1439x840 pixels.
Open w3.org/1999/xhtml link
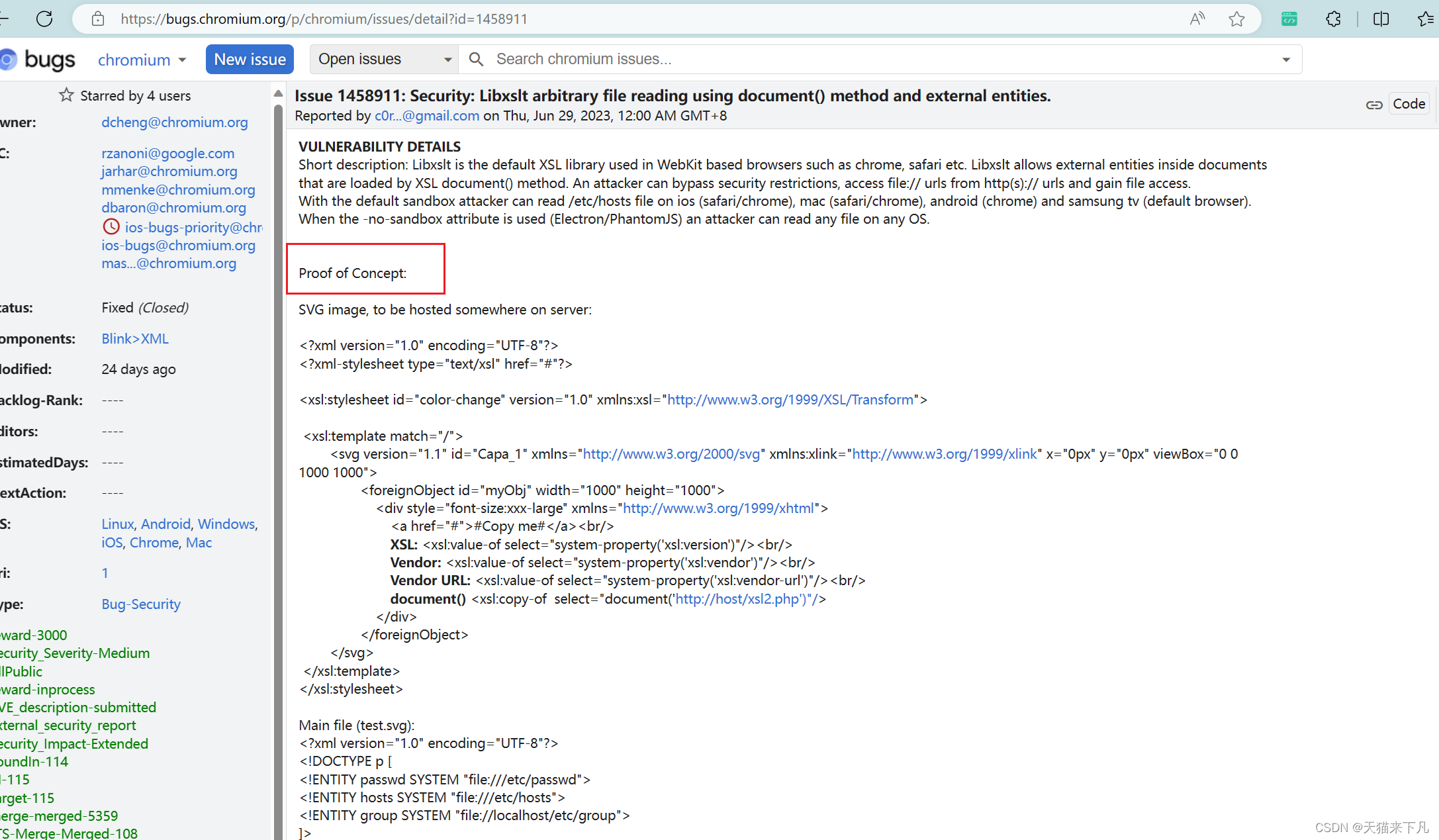(x=718, y=508)
